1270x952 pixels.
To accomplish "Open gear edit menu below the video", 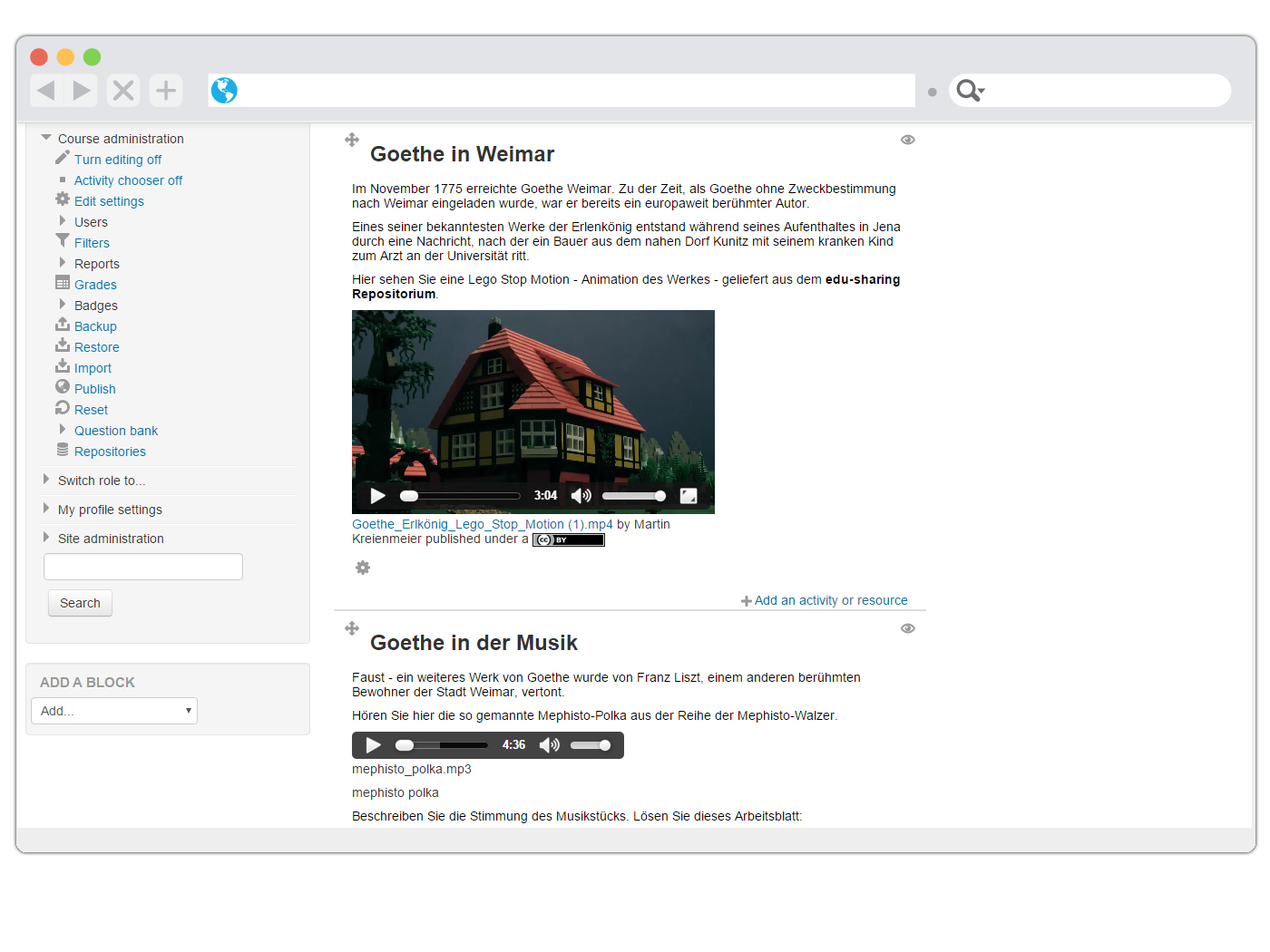I will tap(363, 568).
